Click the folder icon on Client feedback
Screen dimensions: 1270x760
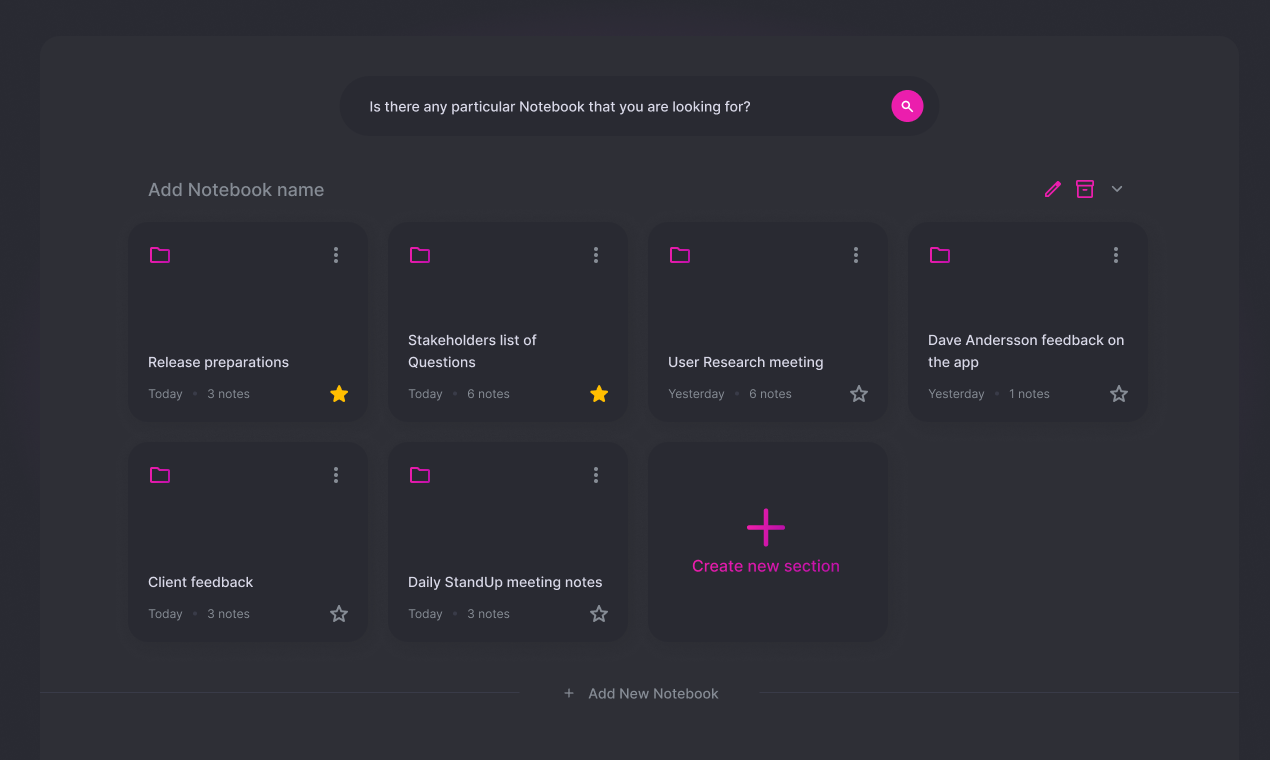click(160, 475)
